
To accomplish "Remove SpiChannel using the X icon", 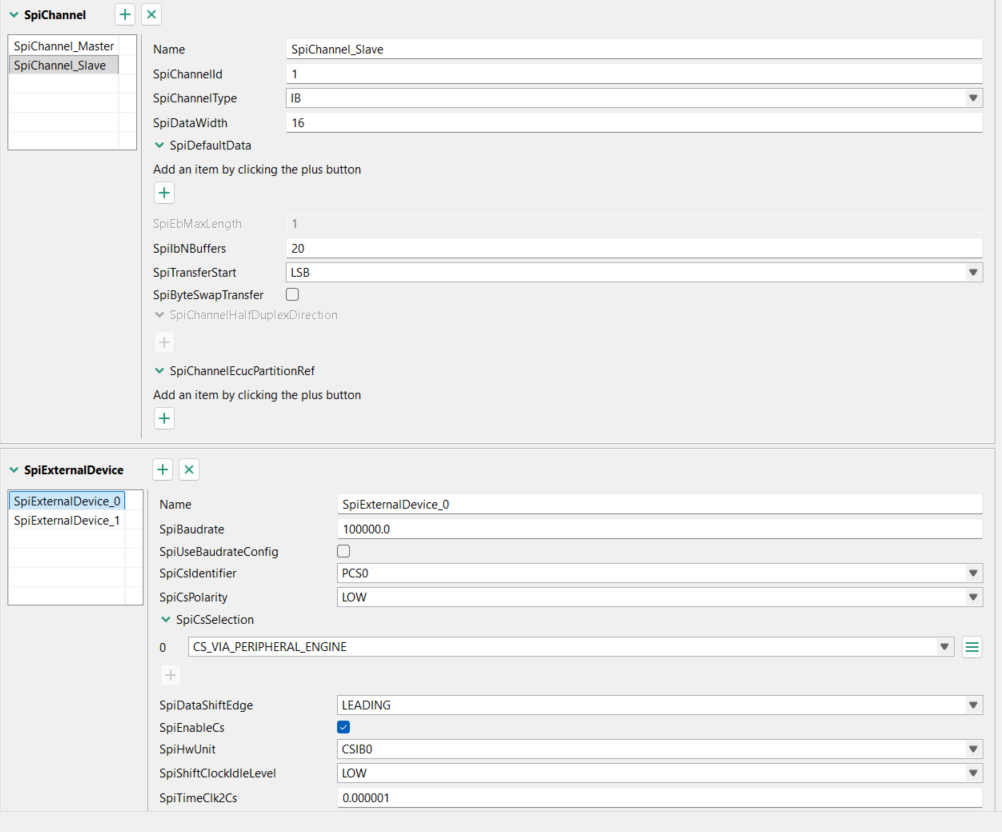I will click(151, 14).
